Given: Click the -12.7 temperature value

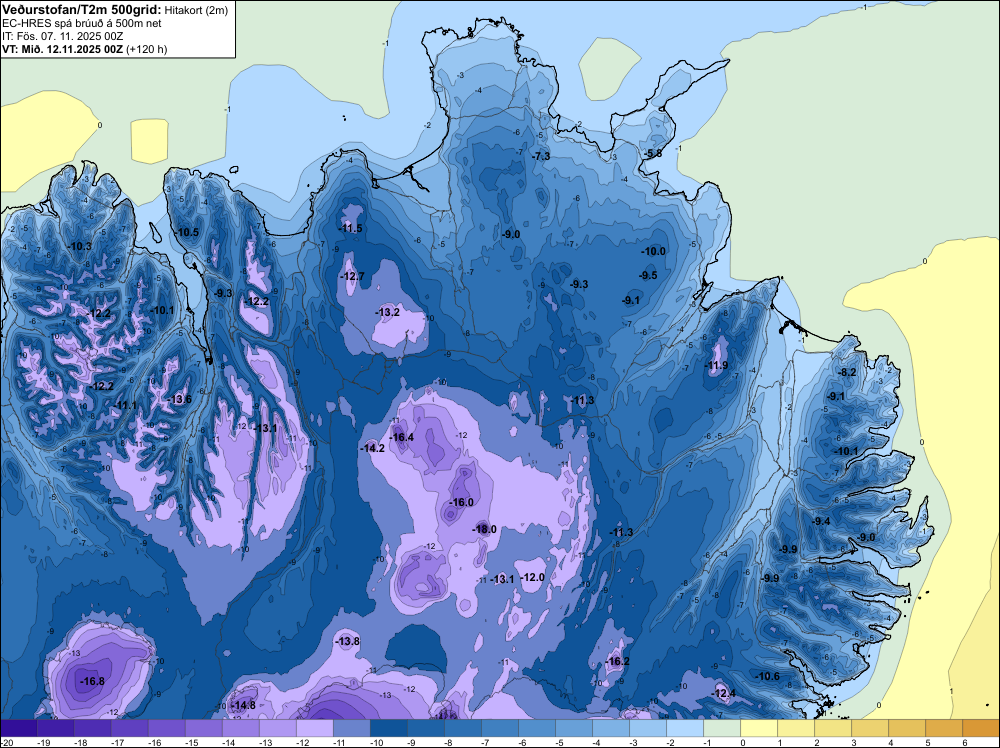Looking at the screenshot, I should (353, 276).
